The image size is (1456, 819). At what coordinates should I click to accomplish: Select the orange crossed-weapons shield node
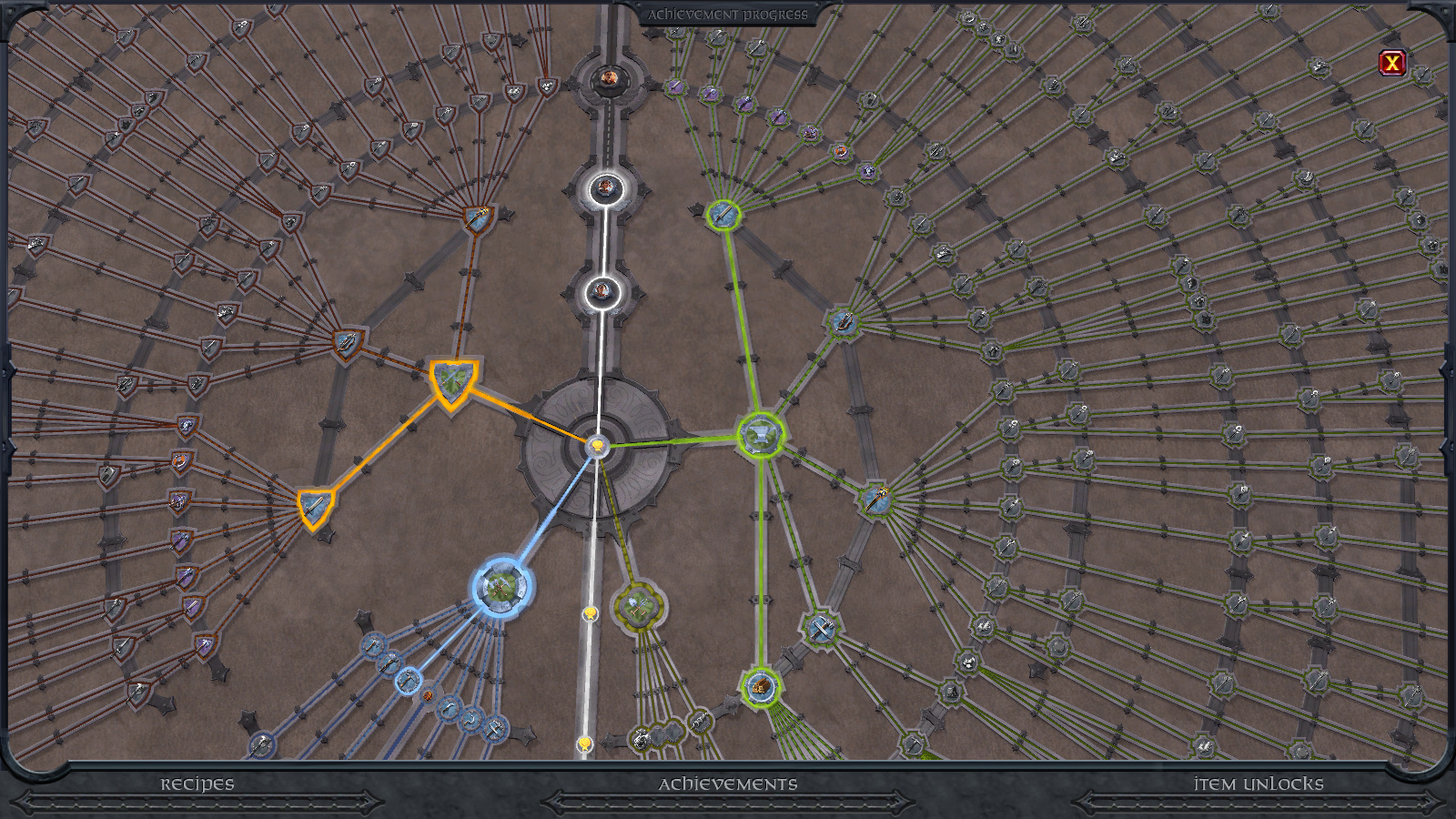coord(452,383)
